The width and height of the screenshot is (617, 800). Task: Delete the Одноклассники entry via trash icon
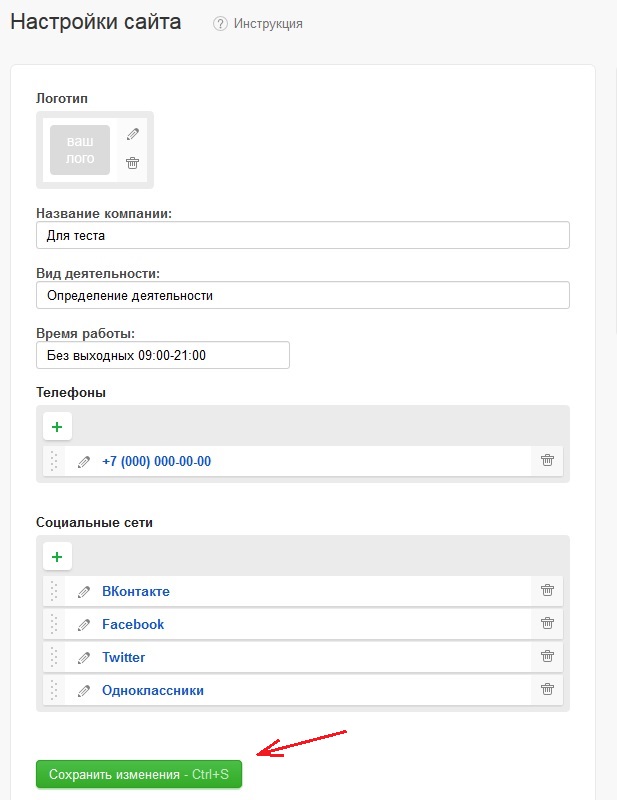tap(547, 689)
